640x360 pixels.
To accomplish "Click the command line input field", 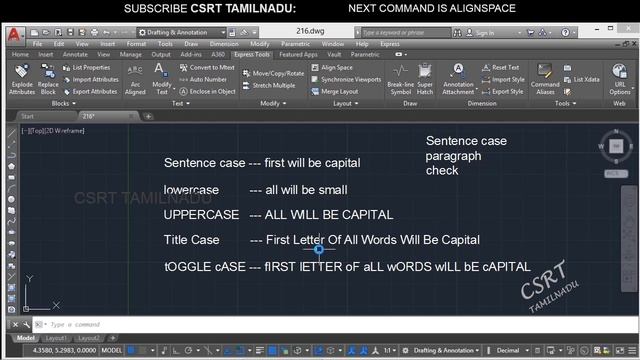I will pyautogui.click(x=335, y=324).
